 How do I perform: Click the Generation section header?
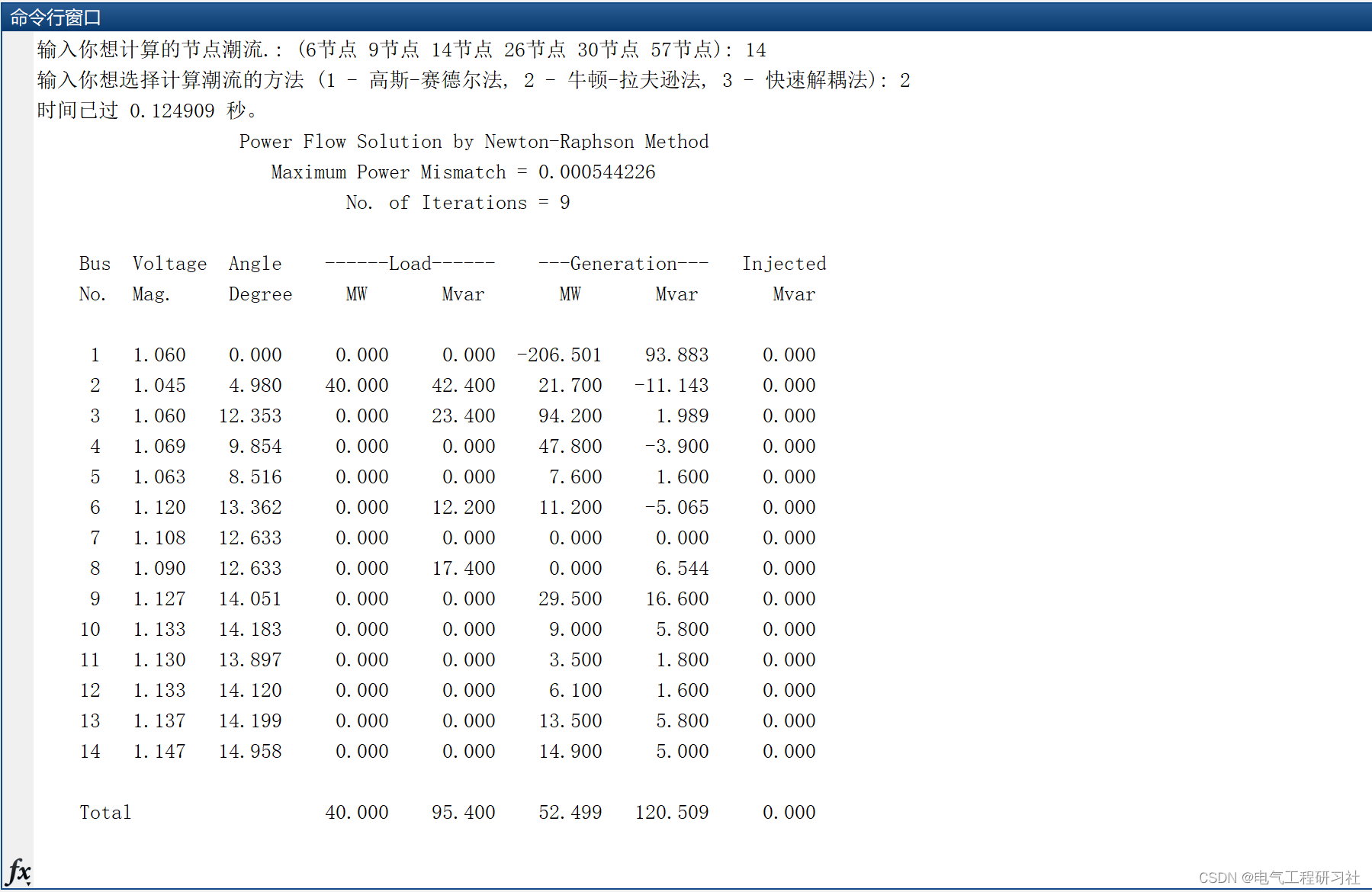tap(623, 264)
